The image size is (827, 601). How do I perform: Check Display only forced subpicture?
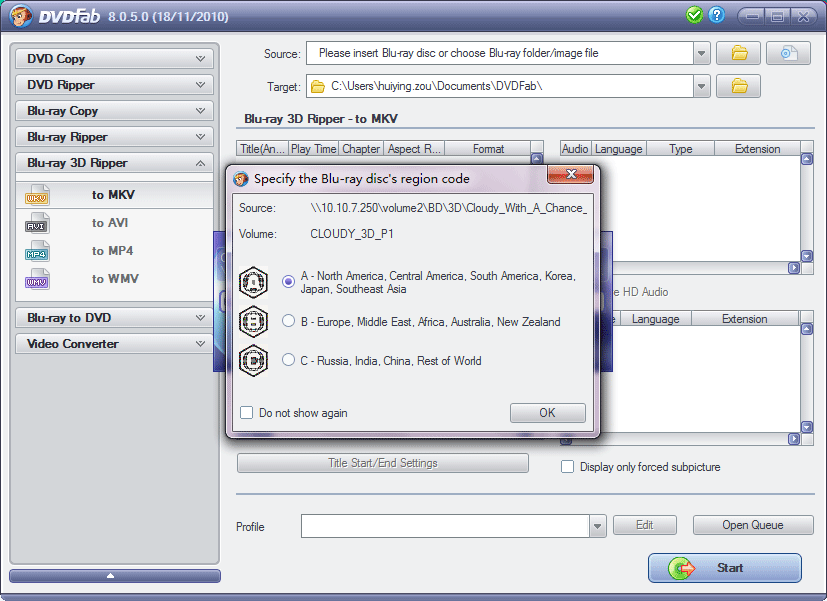pos(567,466)
